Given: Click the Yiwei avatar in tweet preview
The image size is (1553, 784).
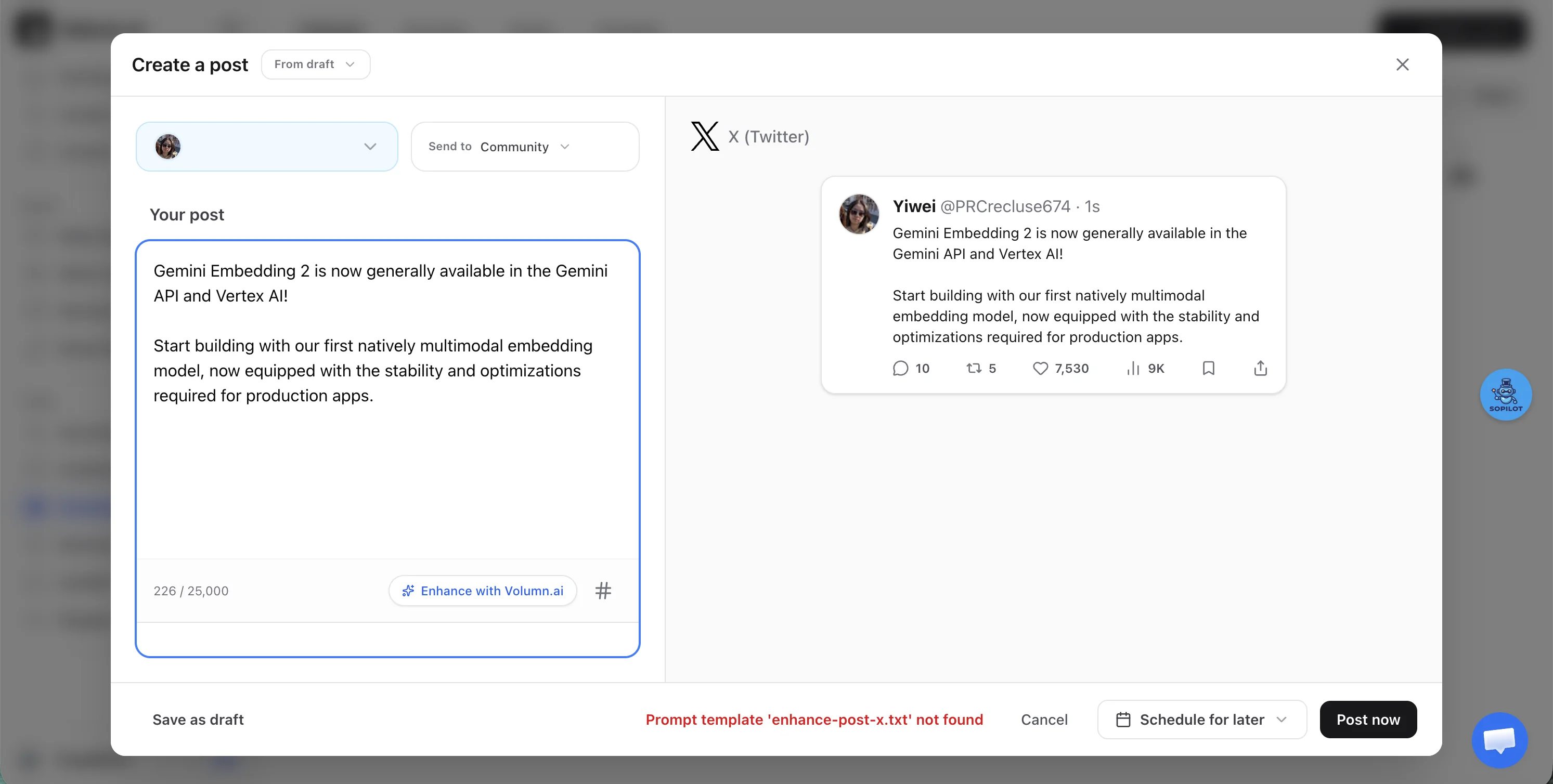Looking at the screenshot, I should pyautogui.click(x=859, y=214).
